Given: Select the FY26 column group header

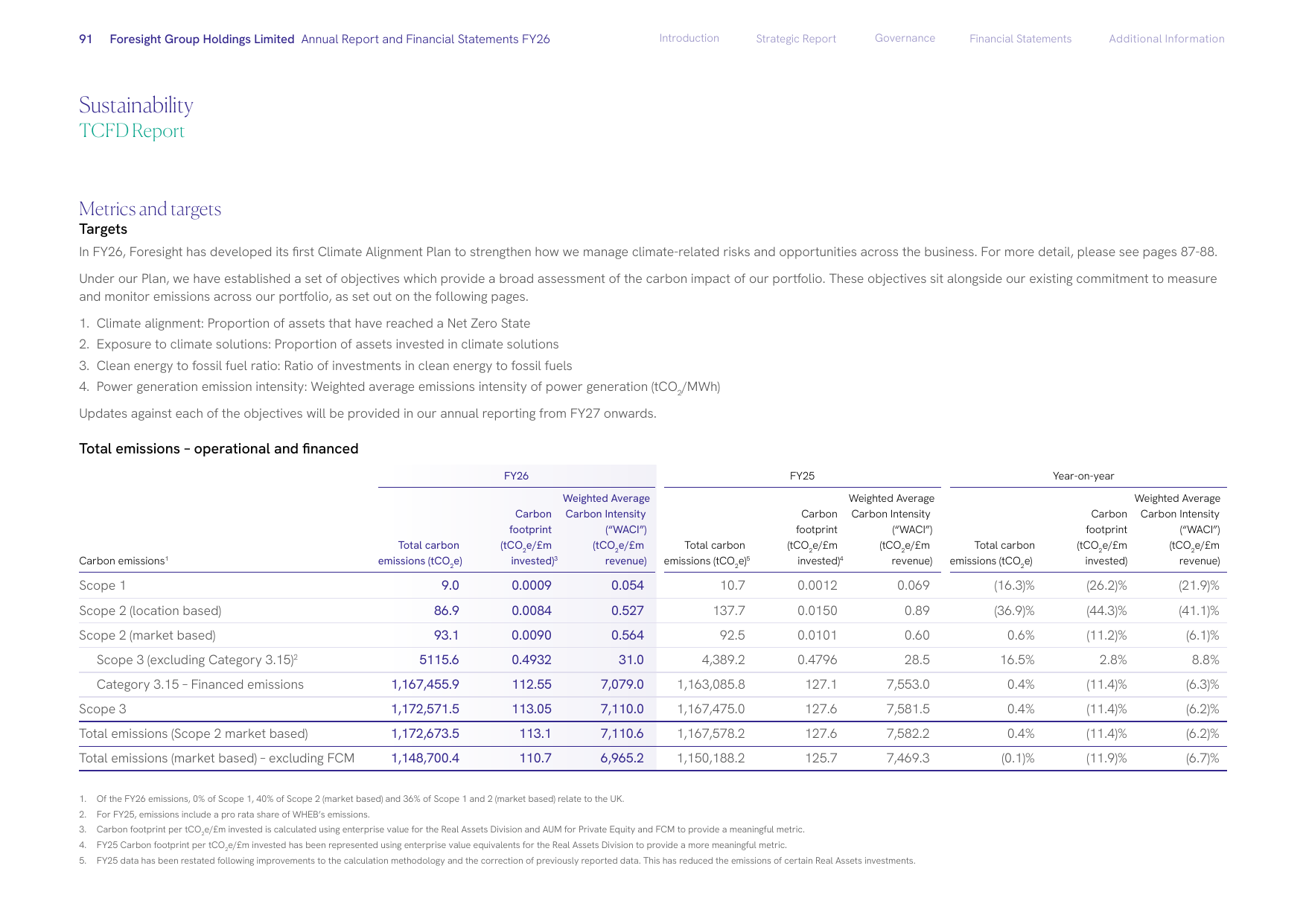Looking at the screenshot, I should point(516,476).
